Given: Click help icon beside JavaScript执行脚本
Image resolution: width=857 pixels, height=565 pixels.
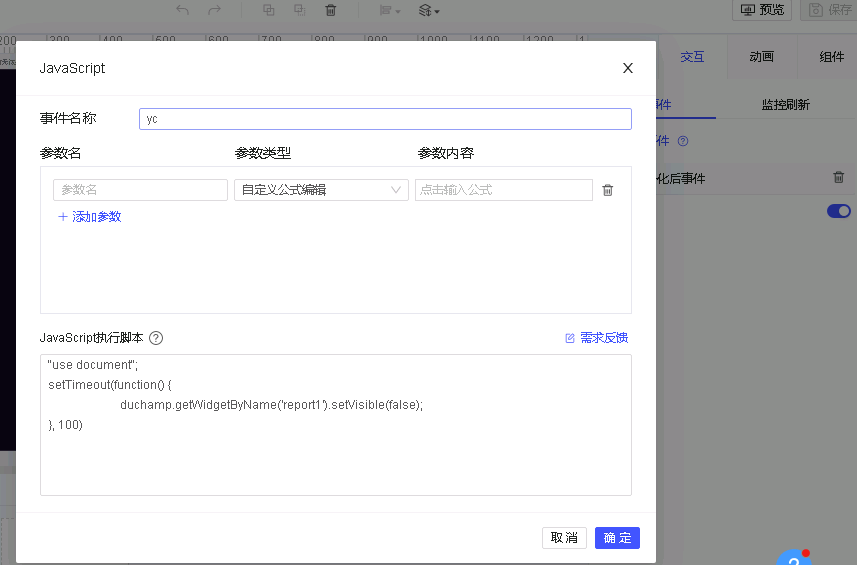Looking at the screenshot, I should [x=156, y=338].
